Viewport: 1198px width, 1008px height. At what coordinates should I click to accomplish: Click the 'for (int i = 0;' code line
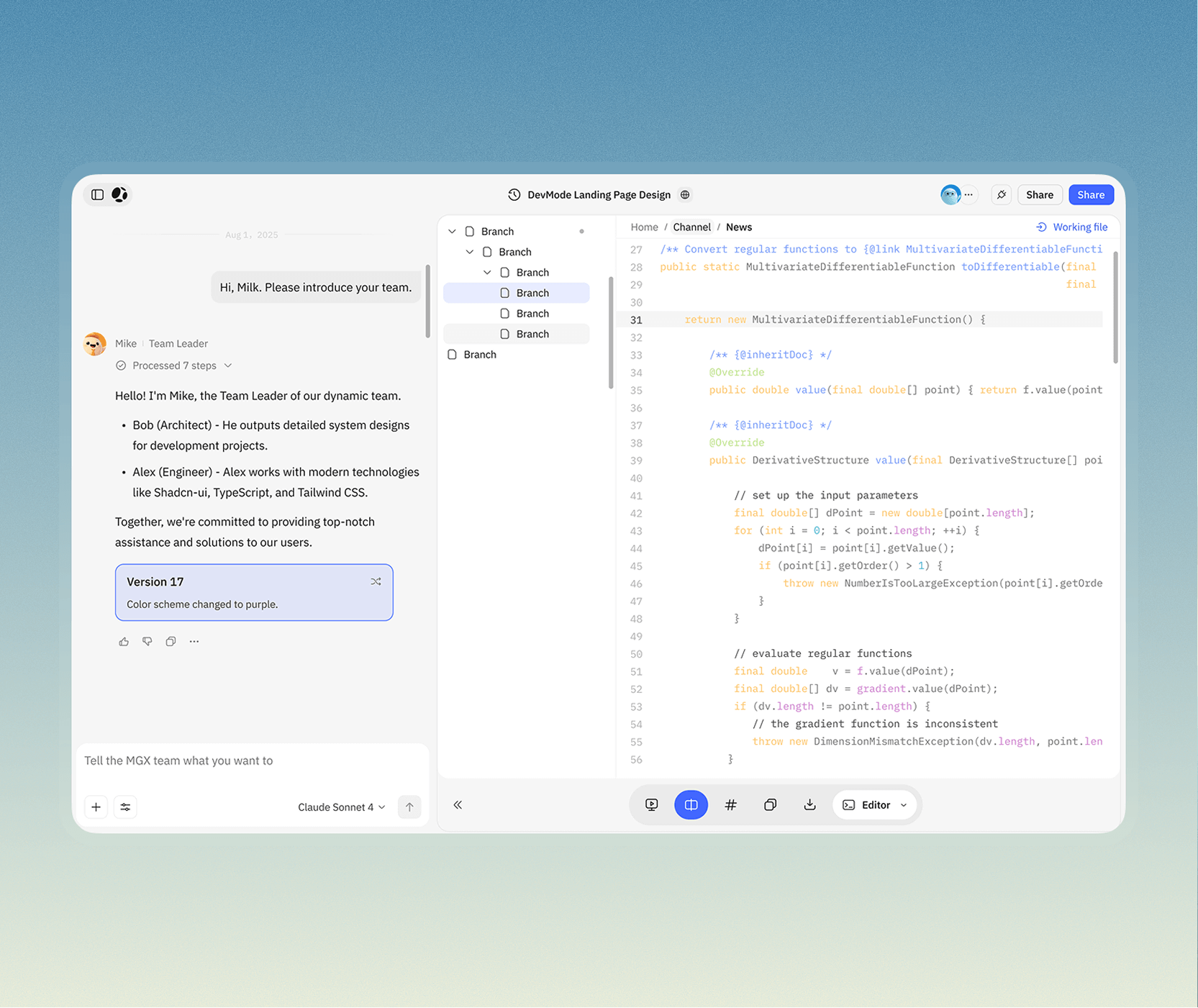tap(857, 530)
